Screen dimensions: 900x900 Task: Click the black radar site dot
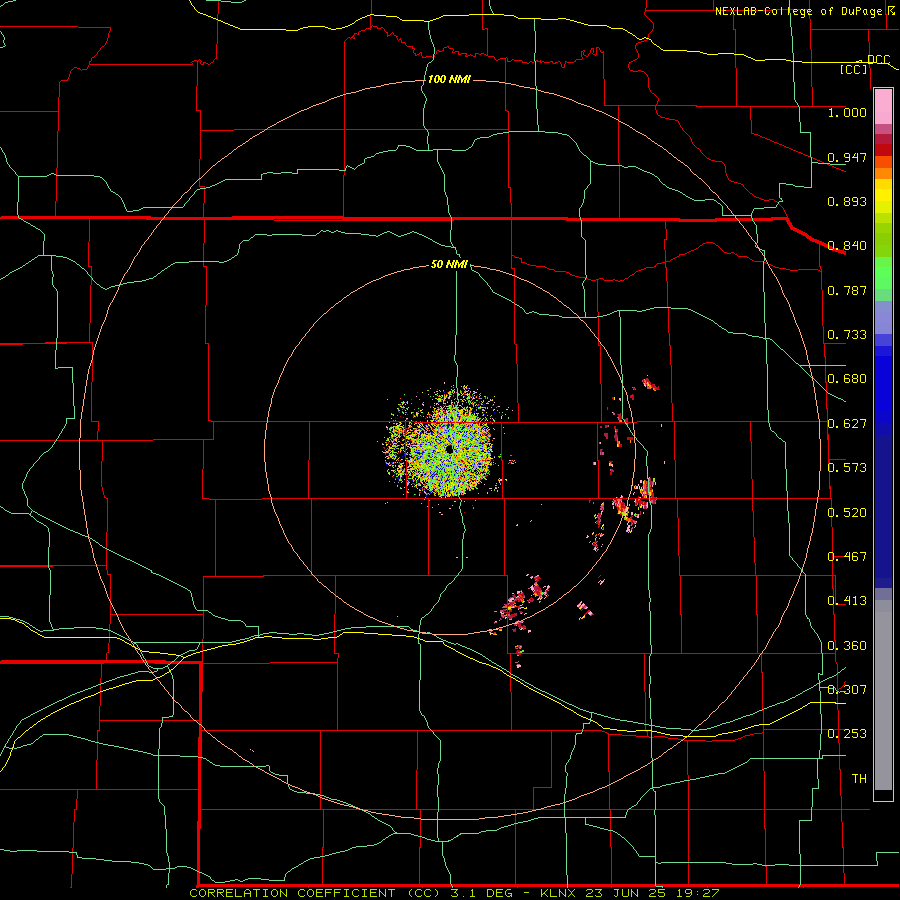point(449,449)
